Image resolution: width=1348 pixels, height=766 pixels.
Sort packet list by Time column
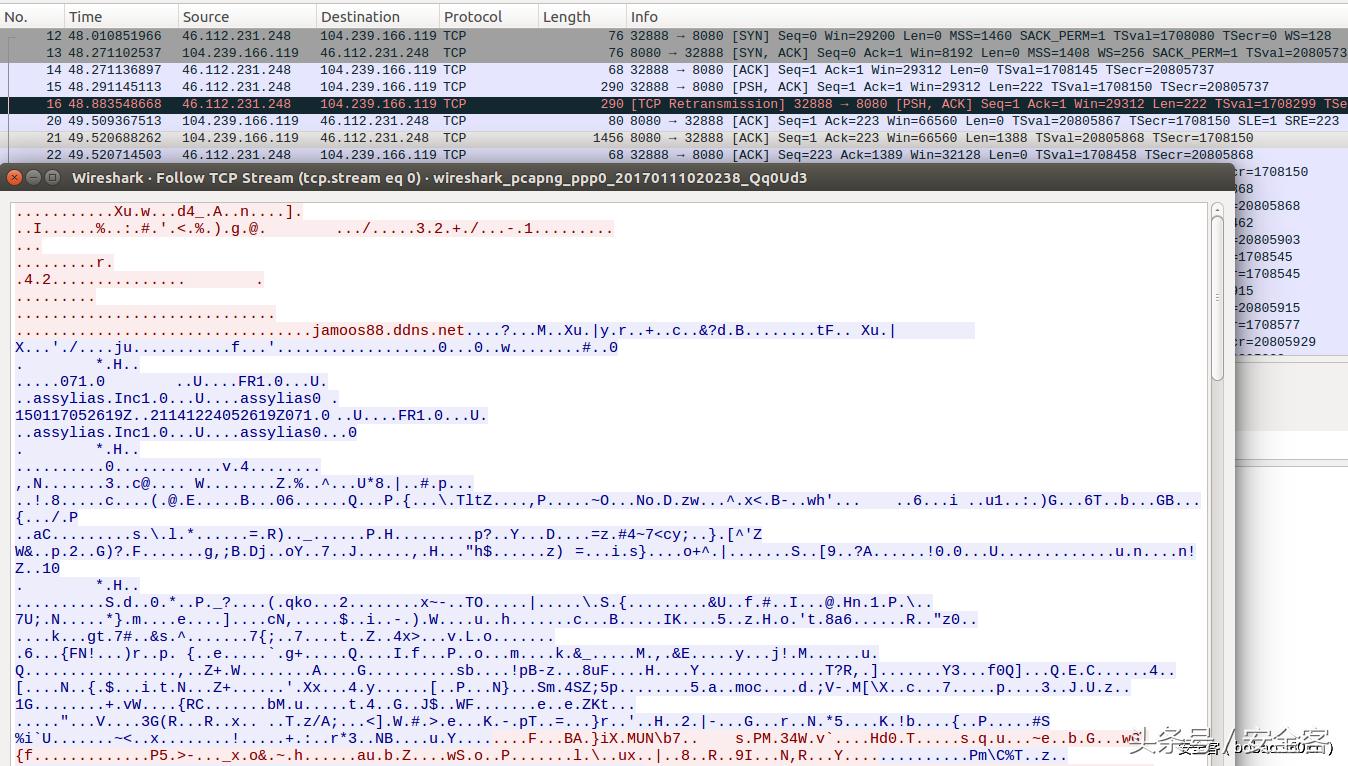121,16
